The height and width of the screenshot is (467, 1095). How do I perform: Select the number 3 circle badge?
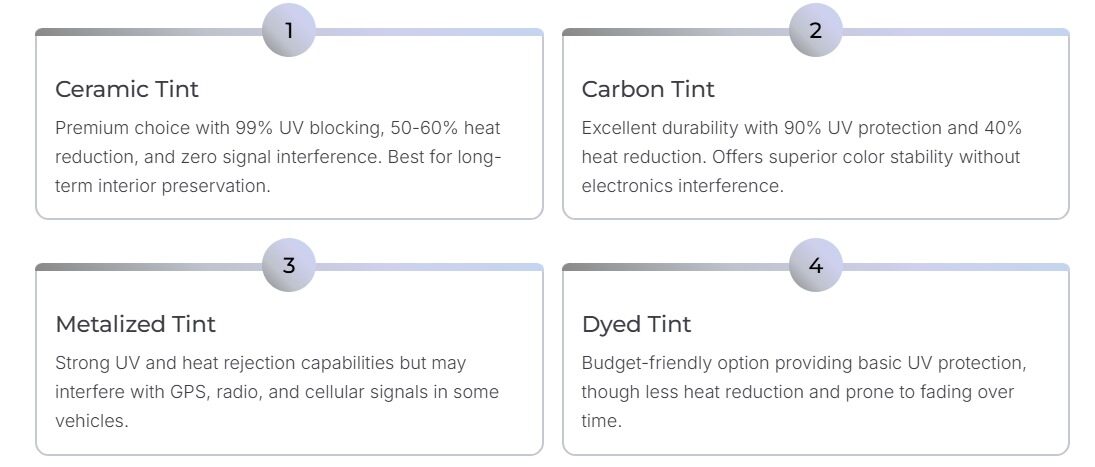(x=289, y=266)
